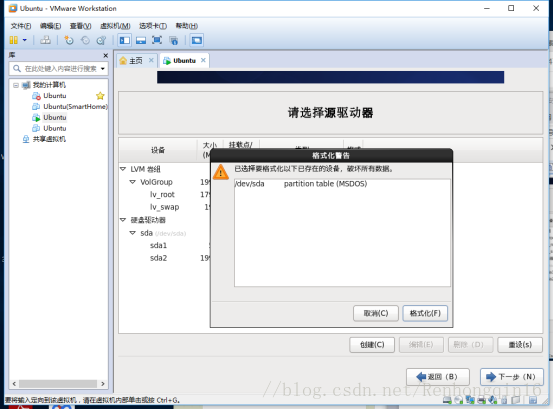Collapse the LVM 卷组 group
The height and width of the screenshot is (410, 553).
click(x=123, y=169)
